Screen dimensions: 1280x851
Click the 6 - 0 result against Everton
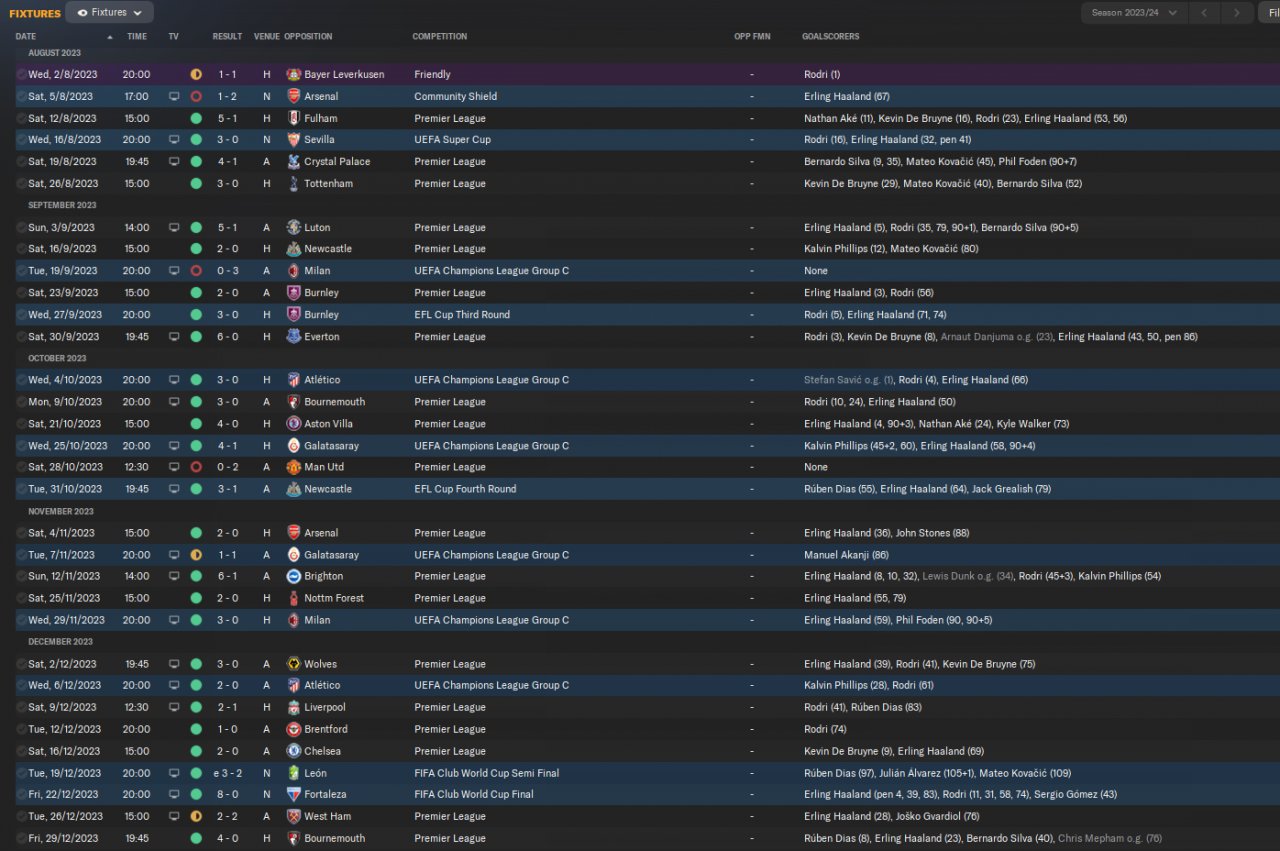pos(227,337)
